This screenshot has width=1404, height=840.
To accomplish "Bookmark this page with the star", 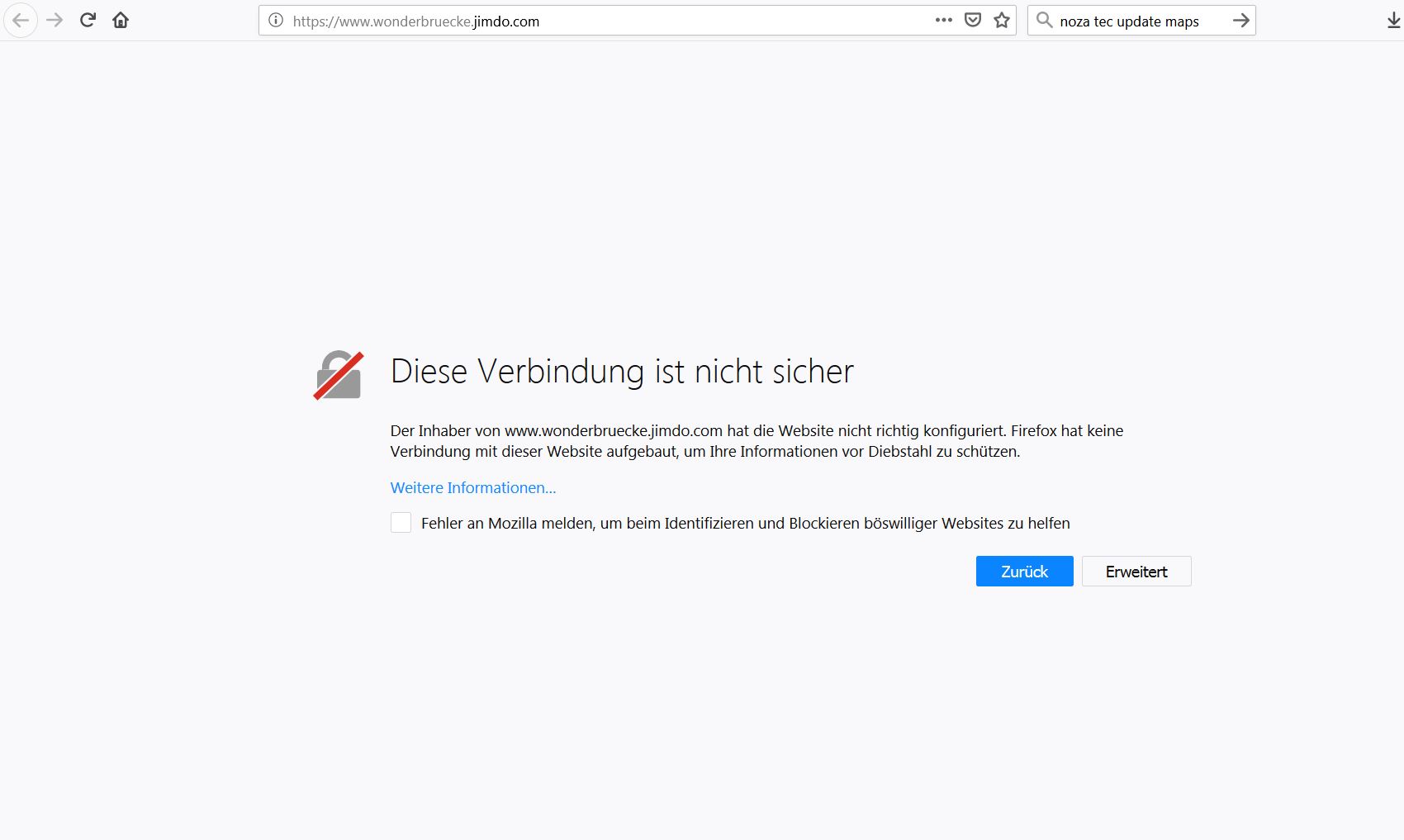I will 1002,21.
